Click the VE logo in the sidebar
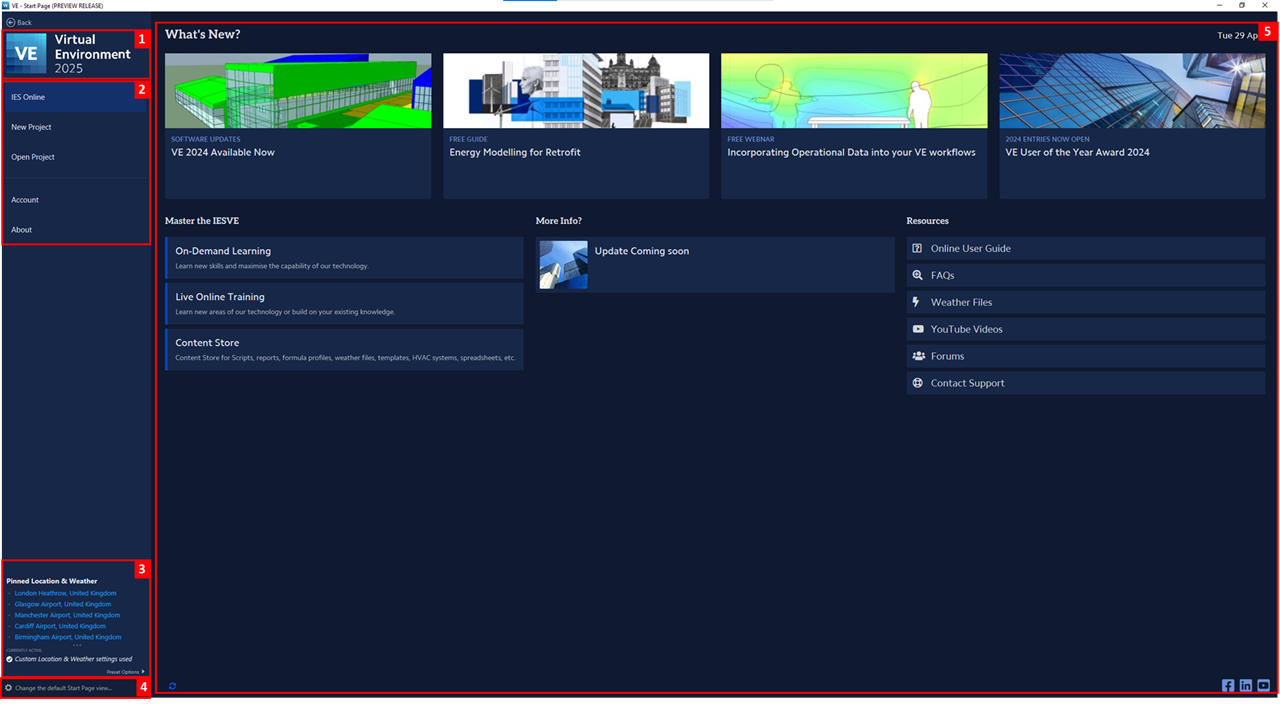1280x704 pixels. [26, 54]
